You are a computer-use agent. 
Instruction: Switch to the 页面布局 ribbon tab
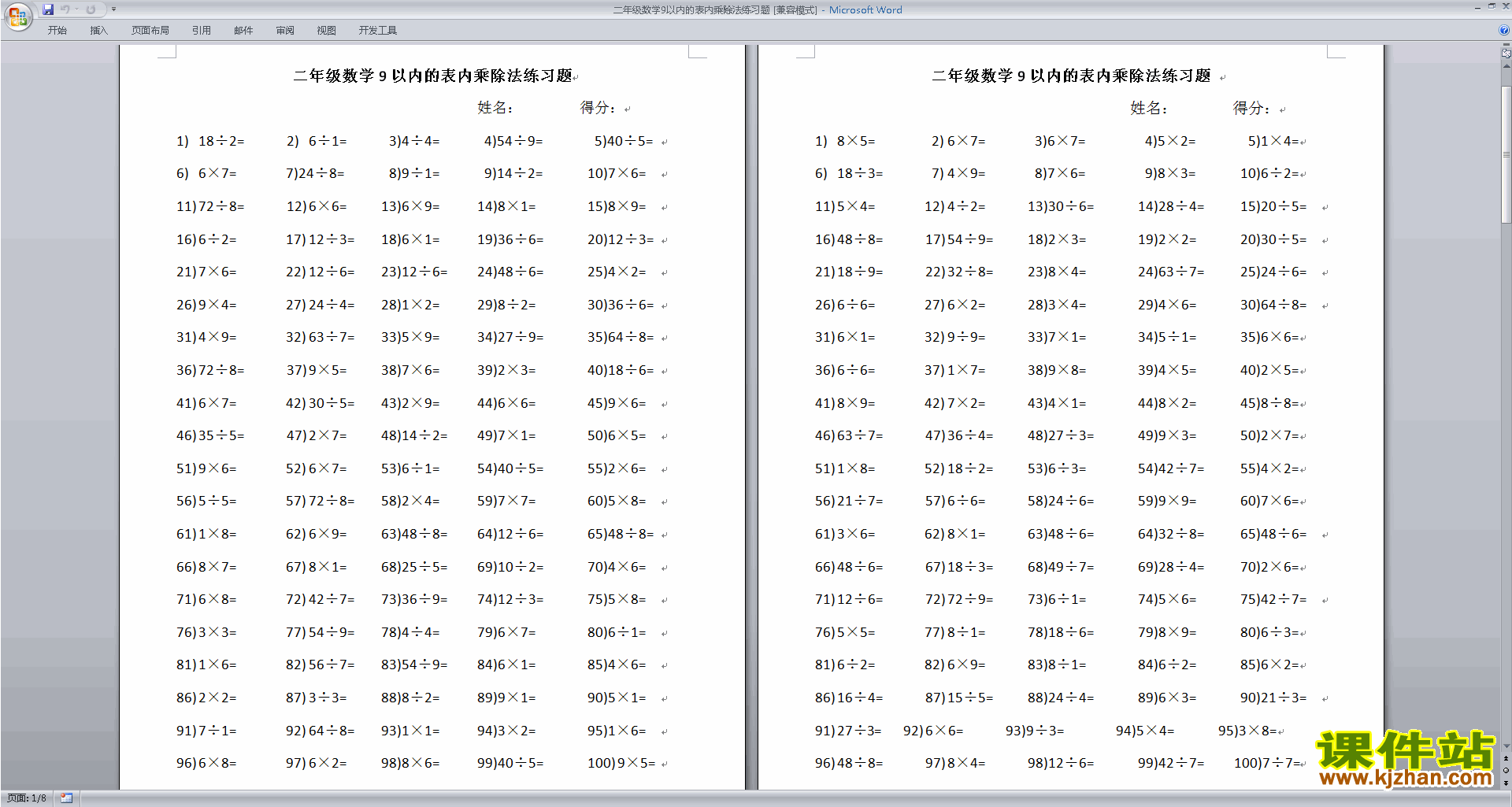pos(150,31)
